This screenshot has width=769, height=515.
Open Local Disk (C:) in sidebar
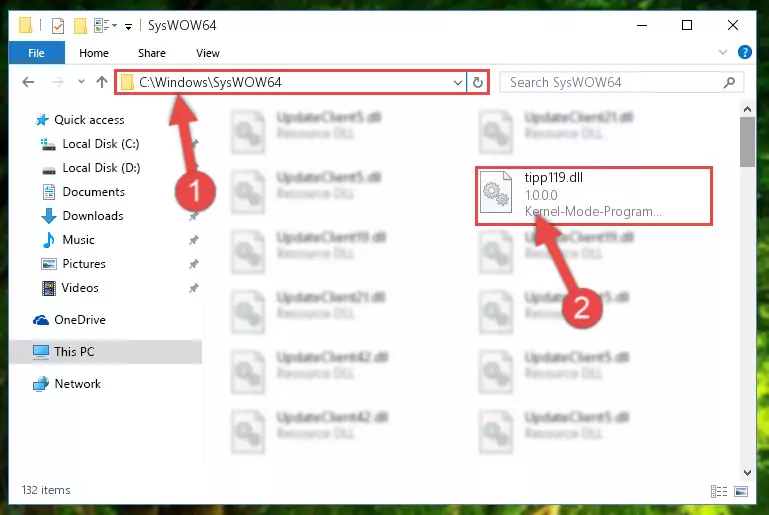click(x=101, y=144)
